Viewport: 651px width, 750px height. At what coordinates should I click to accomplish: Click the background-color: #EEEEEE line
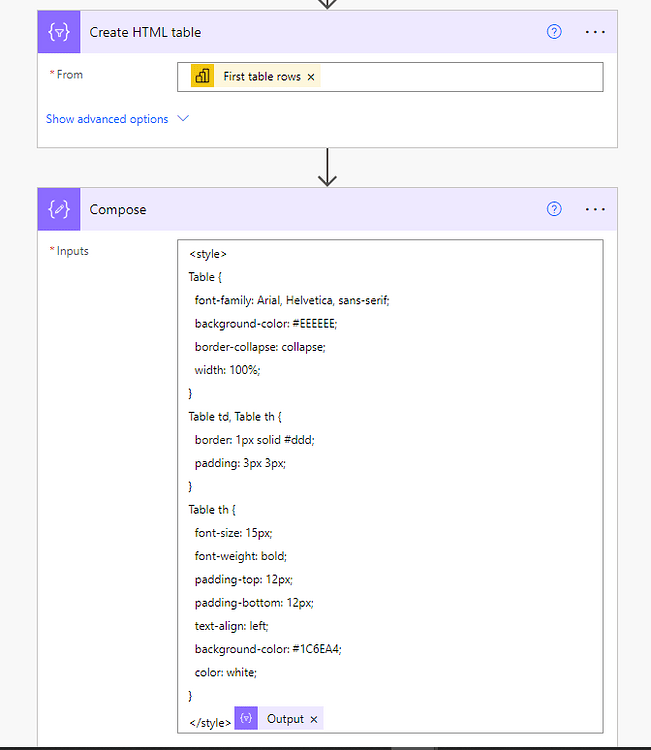pos(266,324)
